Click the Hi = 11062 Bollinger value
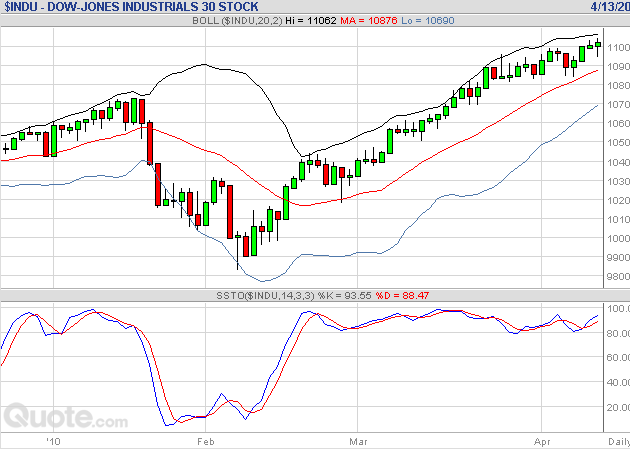Image resolution: width=632 pixels, height=449 pixels. click(310, 21)
